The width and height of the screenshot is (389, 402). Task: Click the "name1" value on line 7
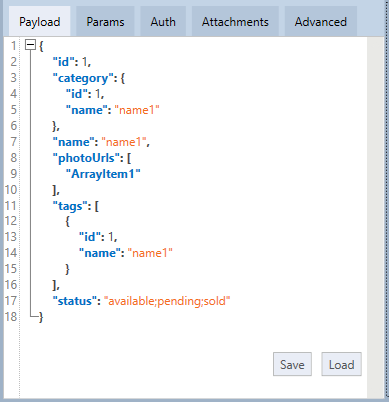click(x=124, y=142)
